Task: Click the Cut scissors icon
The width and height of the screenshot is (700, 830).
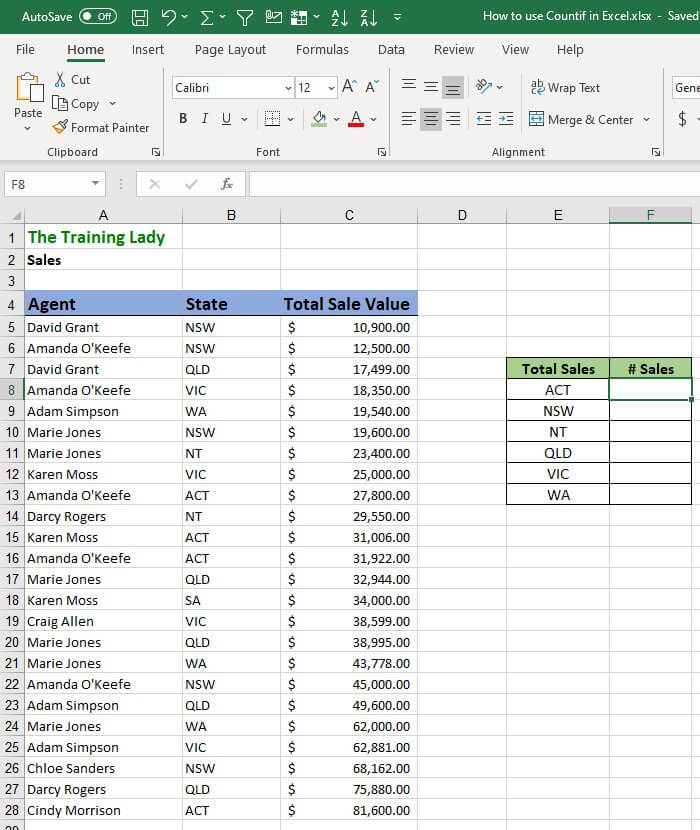Action: [60, 79]
